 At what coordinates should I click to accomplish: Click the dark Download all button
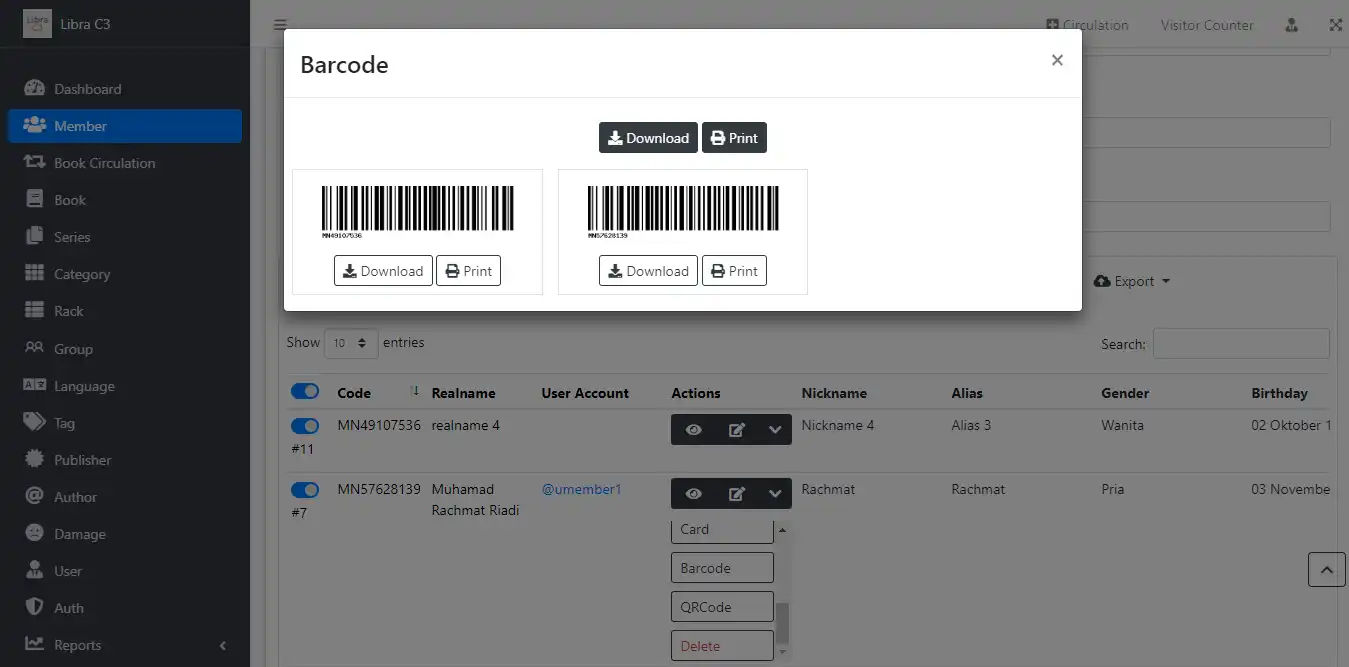(648, 138)
